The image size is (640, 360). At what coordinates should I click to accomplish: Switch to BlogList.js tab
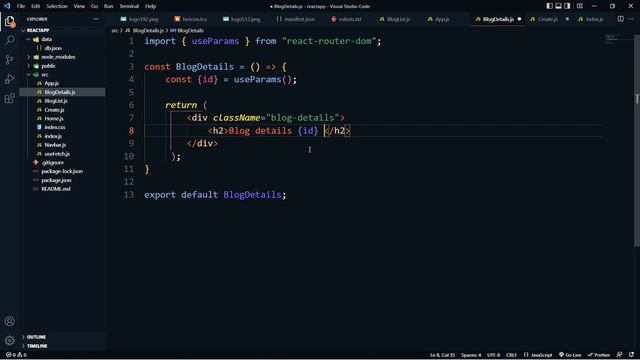[395, 19]
